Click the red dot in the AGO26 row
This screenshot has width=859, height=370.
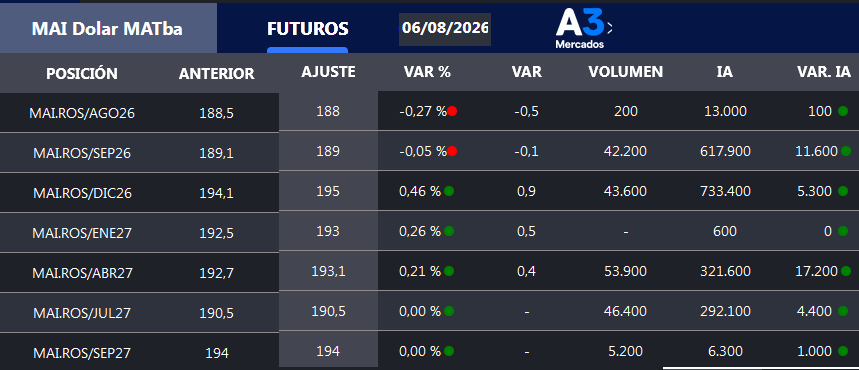point(452,111)
